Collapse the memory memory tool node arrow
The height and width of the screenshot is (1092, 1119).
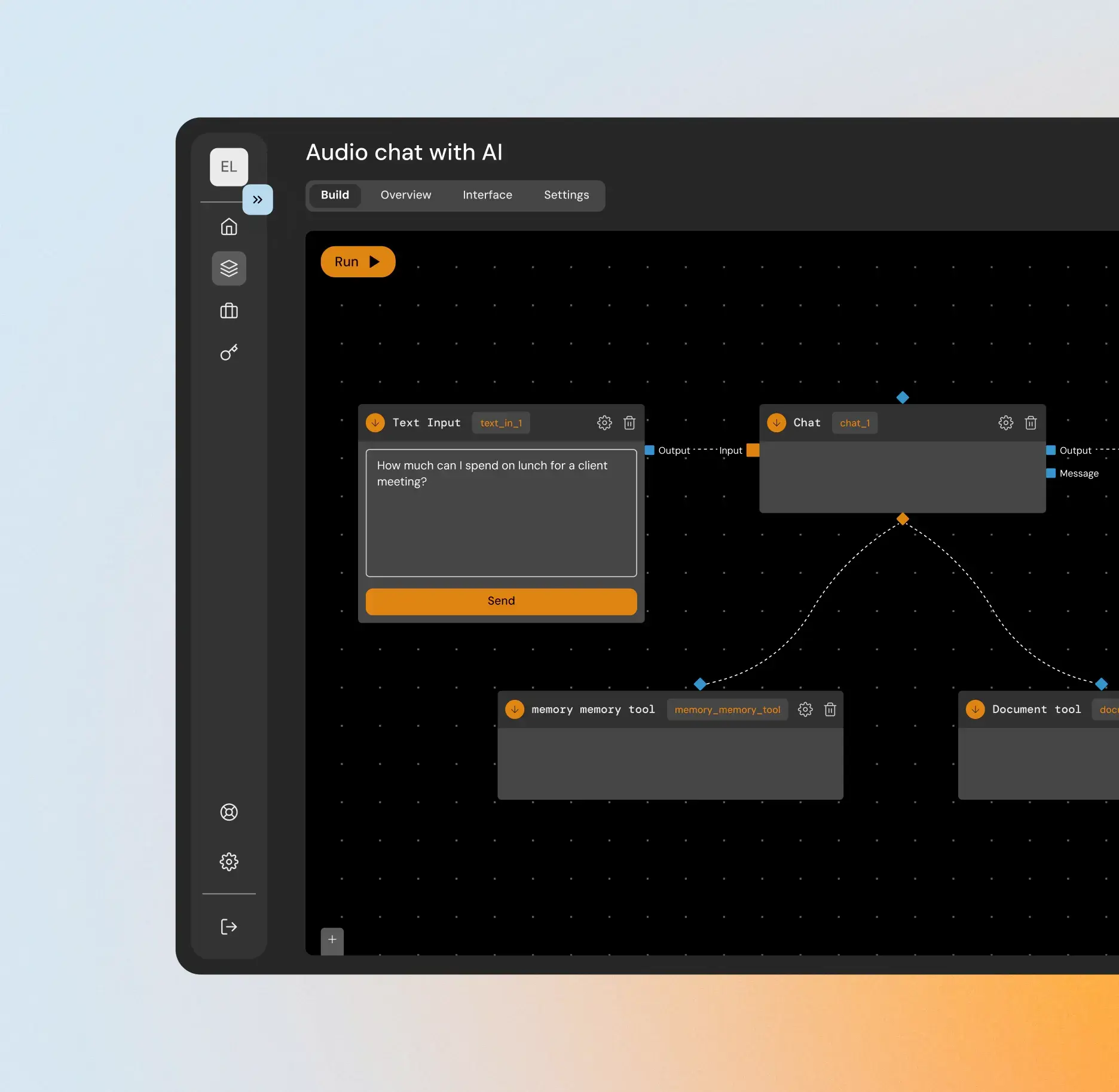[x=515, y=709]
